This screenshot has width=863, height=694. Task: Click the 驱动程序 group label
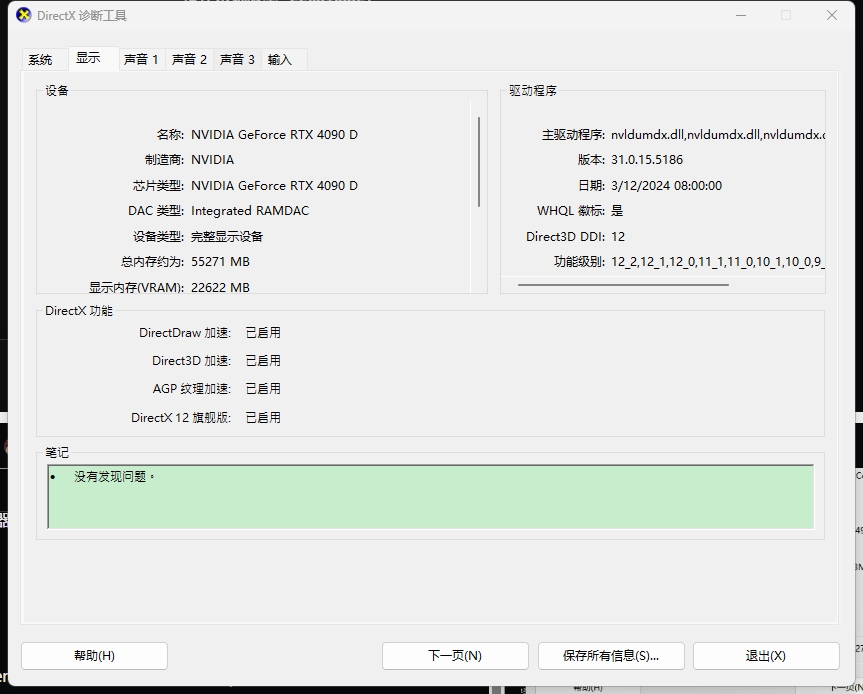pyautogui.click(x=533, y=91)
